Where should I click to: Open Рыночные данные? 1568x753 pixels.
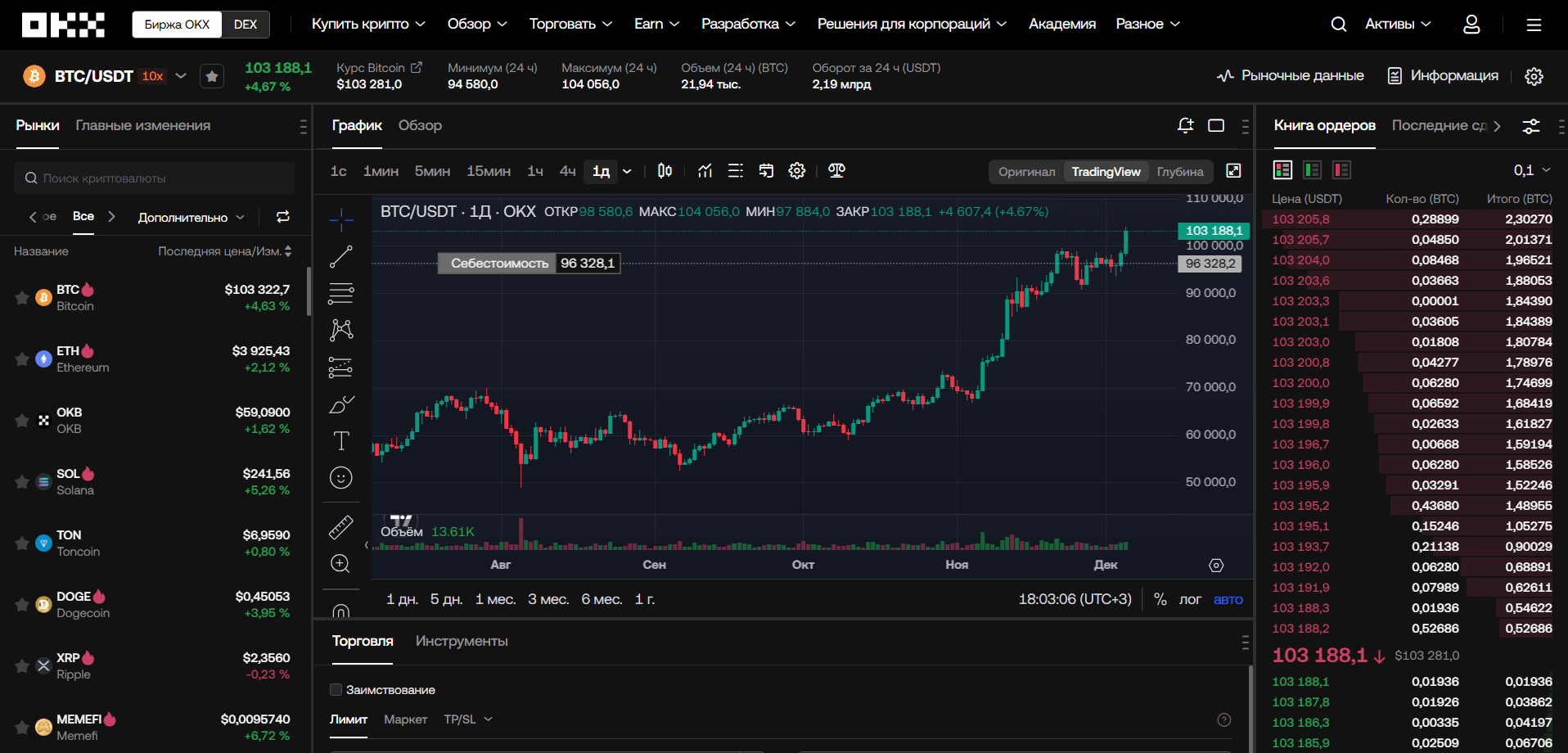[1291, 76]
